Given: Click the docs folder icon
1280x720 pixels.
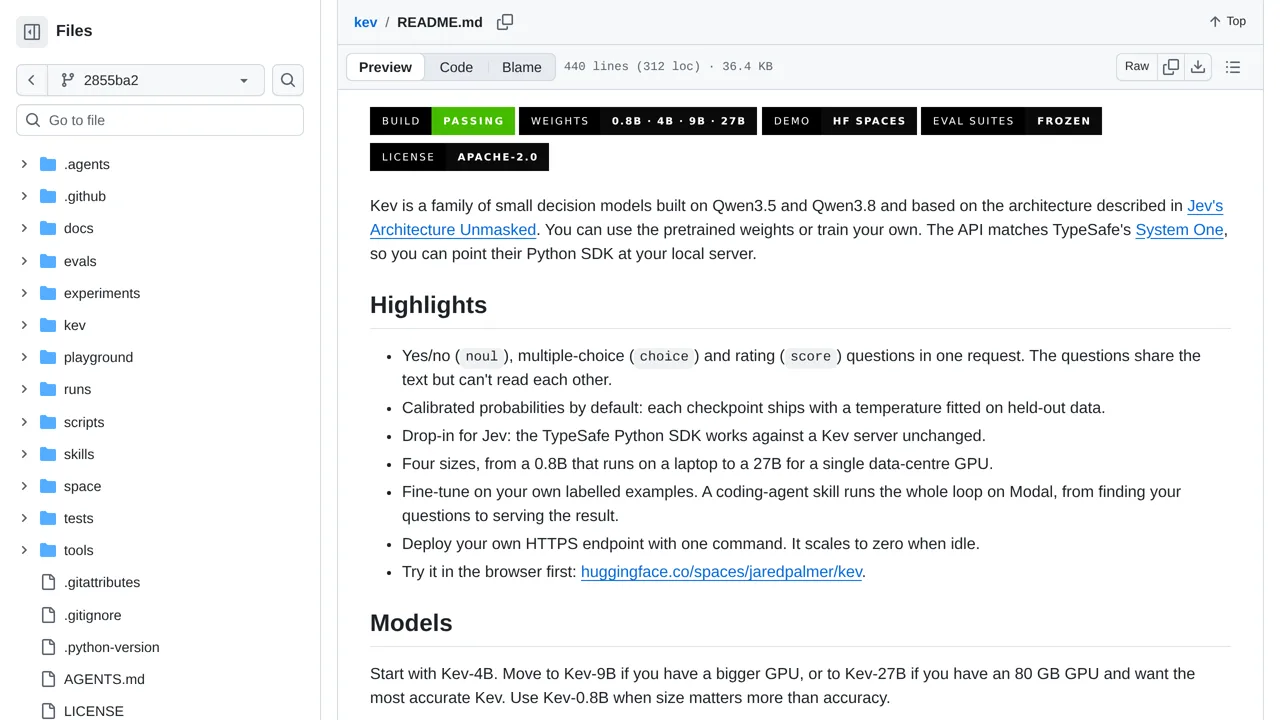Looking at the screenshot, I should pos(48,228).
